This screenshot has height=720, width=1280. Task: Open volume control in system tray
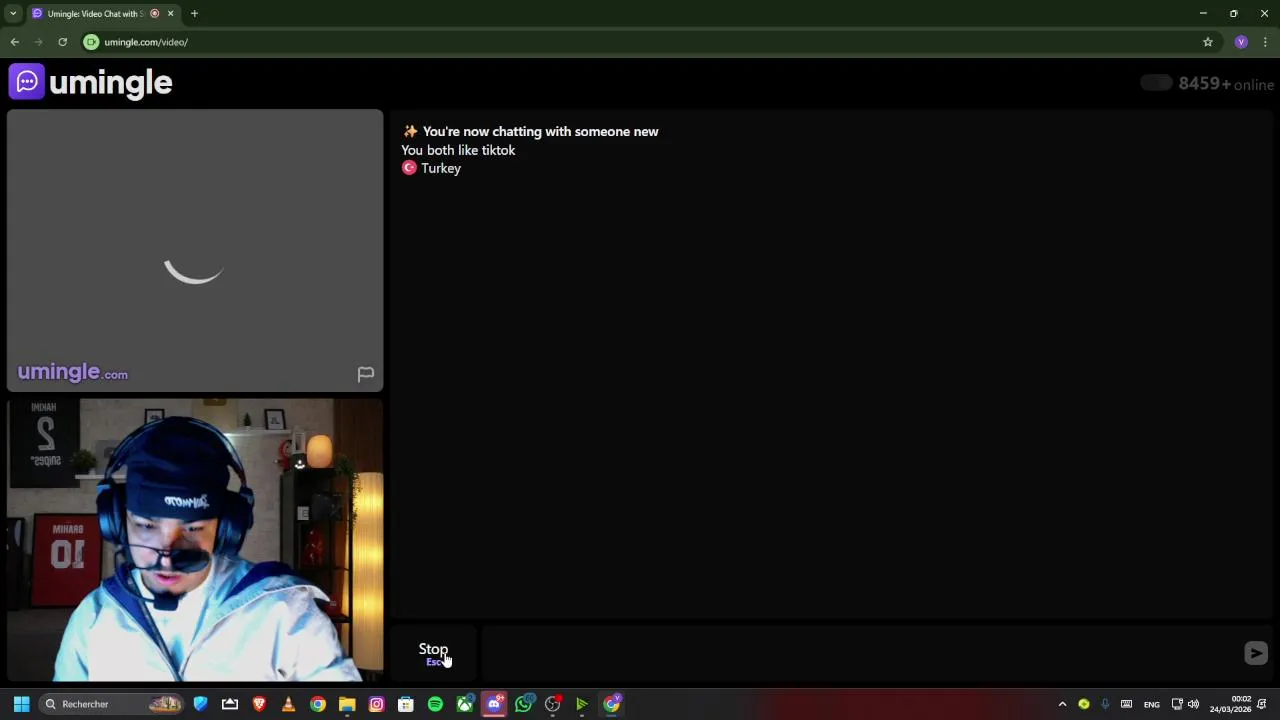[x=1193, y=704]
